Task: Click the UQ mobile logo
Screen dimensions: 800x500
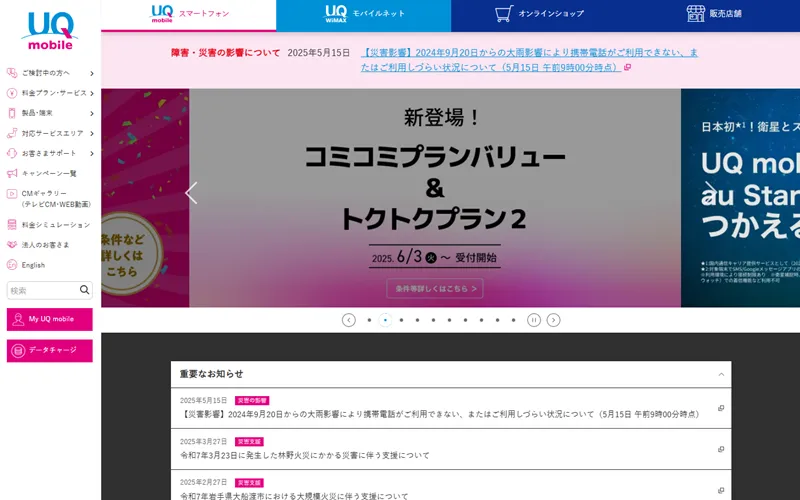Action: coord(50,31)
